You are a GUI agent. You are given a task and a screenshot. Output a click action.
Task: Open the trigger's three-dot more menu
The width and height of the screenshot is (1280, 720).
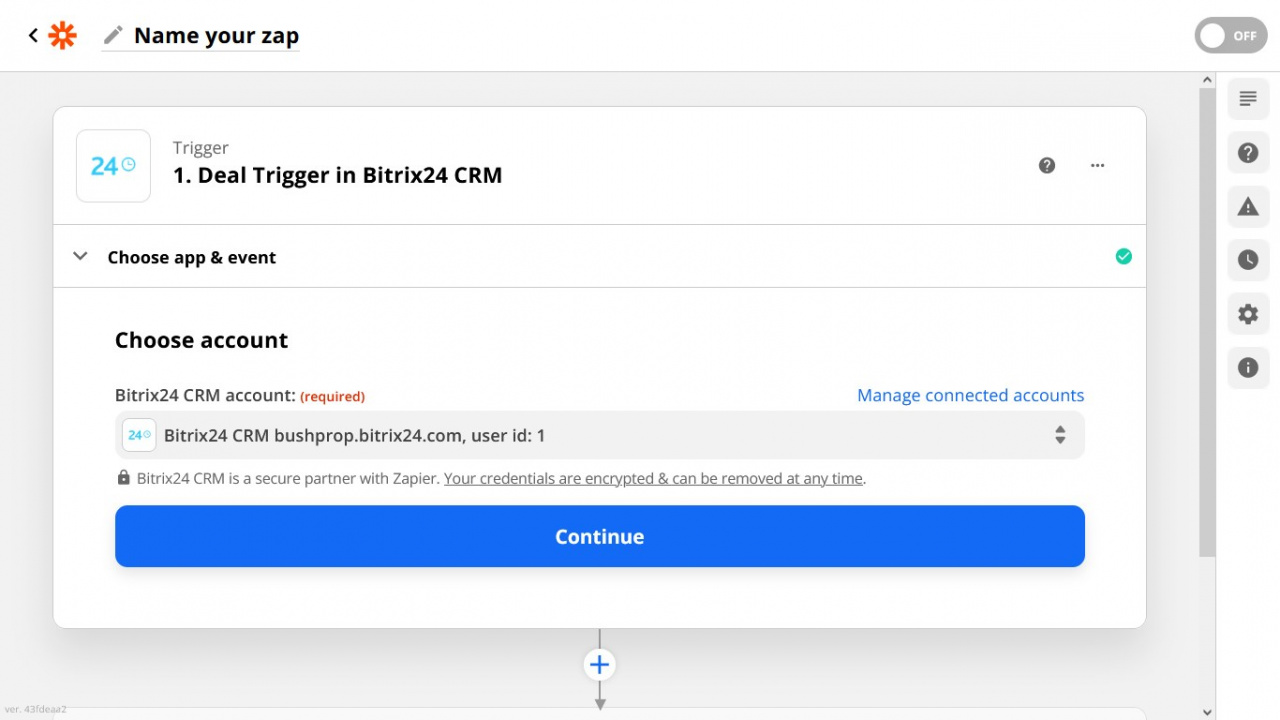click(x=1097, y=166)
